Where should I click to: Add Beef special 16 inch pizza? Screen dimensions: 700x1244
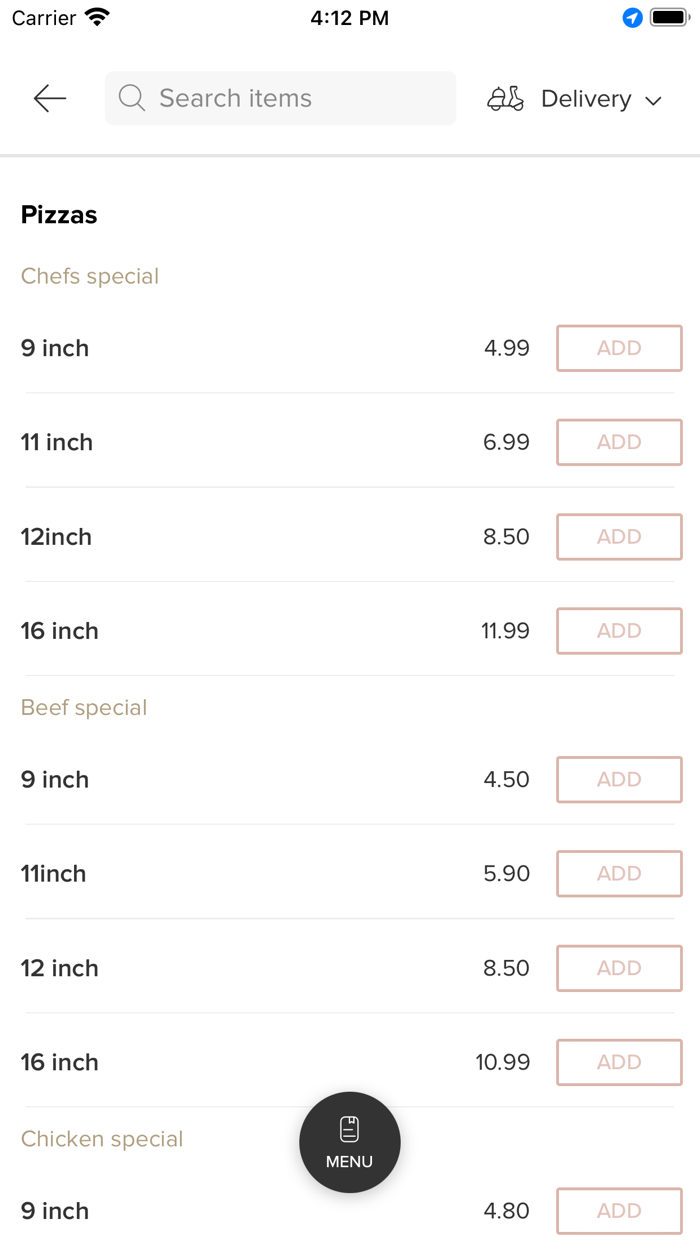(619, 1062)
